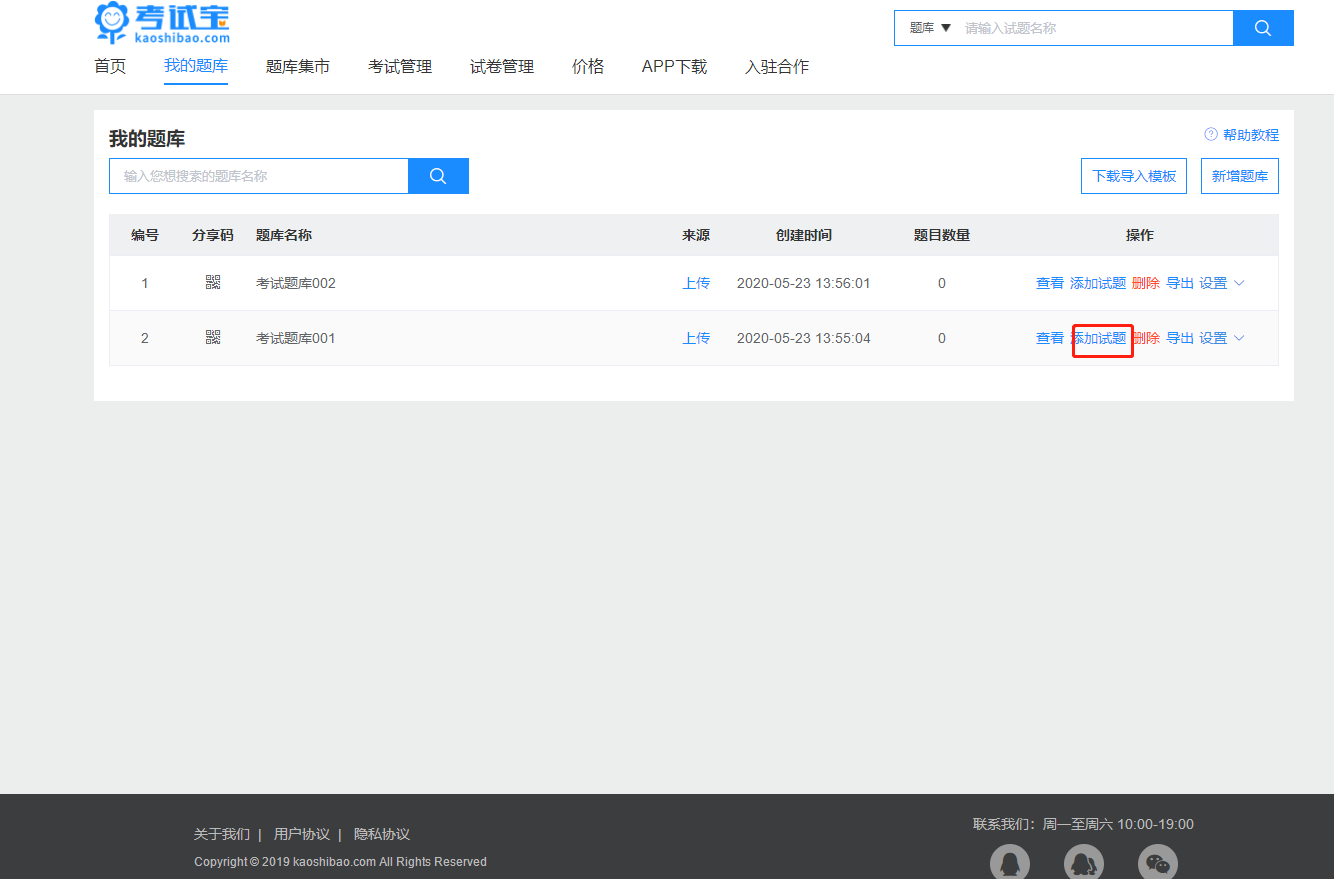Expand more options arrow for 考试题库002
This screenshot has width=1334, height=879.
pos(1240,283)
